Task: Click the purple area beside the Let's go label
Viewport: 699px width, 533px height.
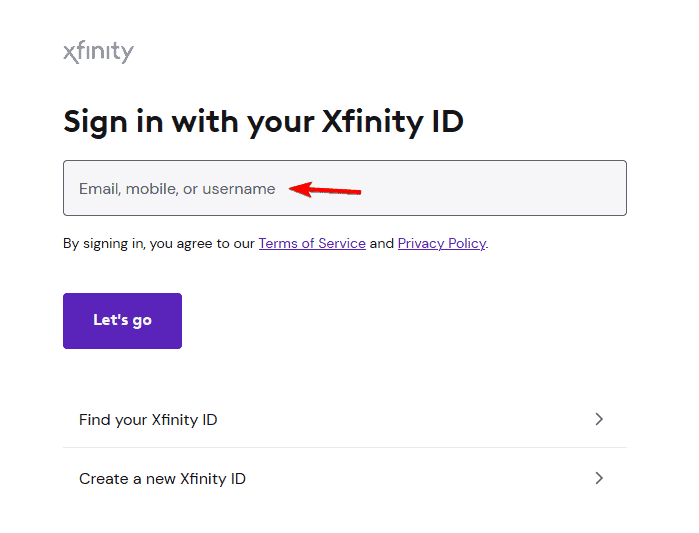Action: [x=167, y=321]
